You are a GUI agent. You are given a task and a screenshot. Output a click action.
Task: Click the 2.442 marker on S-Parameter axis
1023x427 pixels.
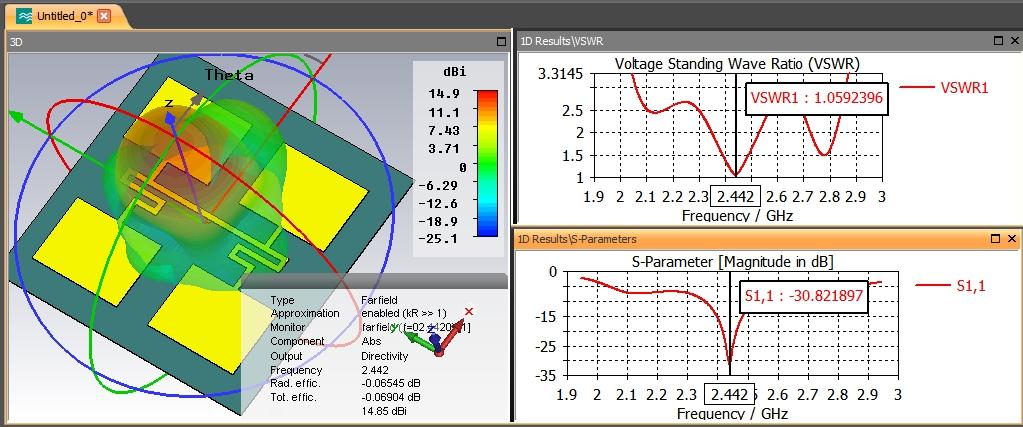click(x=729, y=394)
